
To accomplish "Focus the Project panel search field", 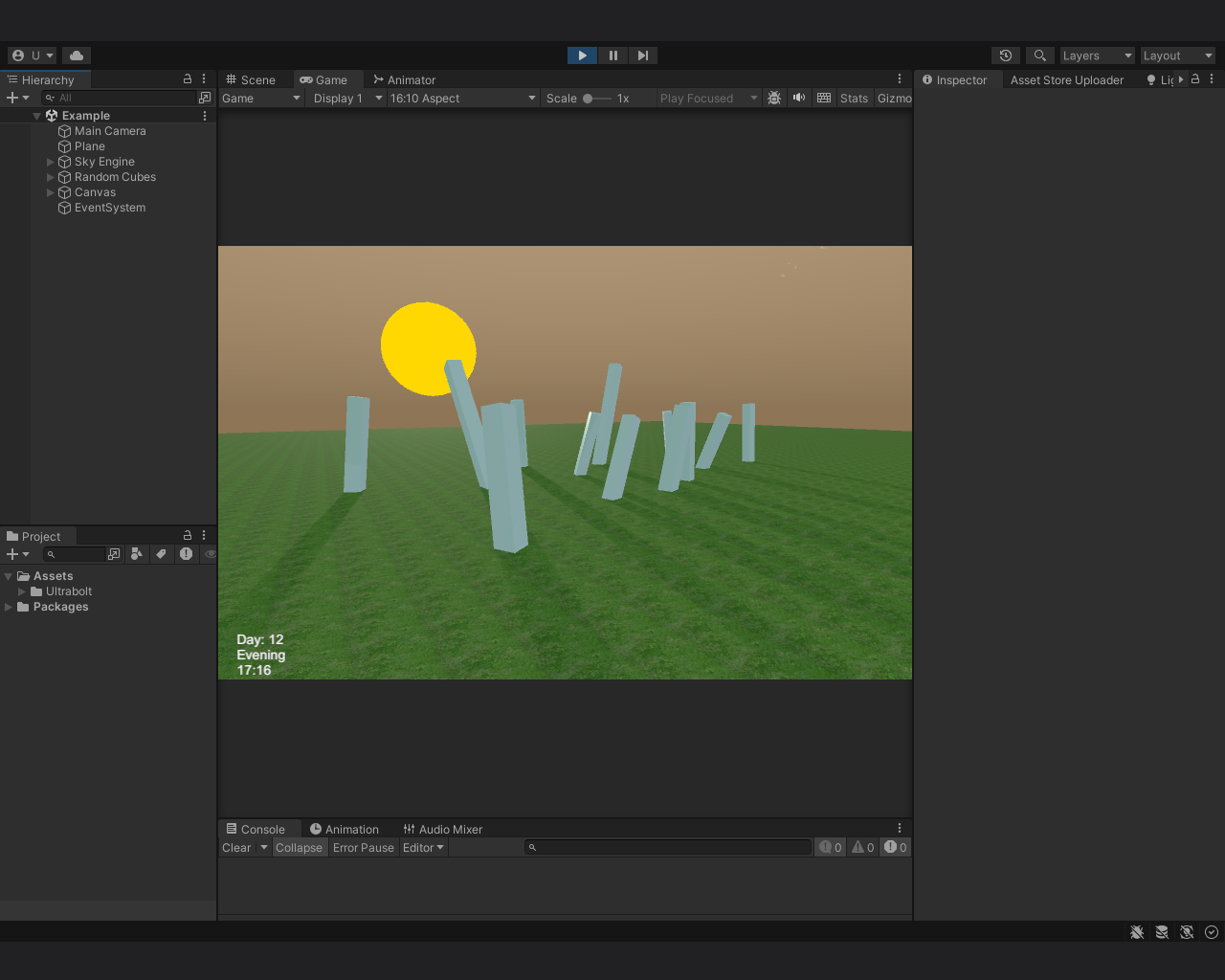I will [x=75, y=554].
